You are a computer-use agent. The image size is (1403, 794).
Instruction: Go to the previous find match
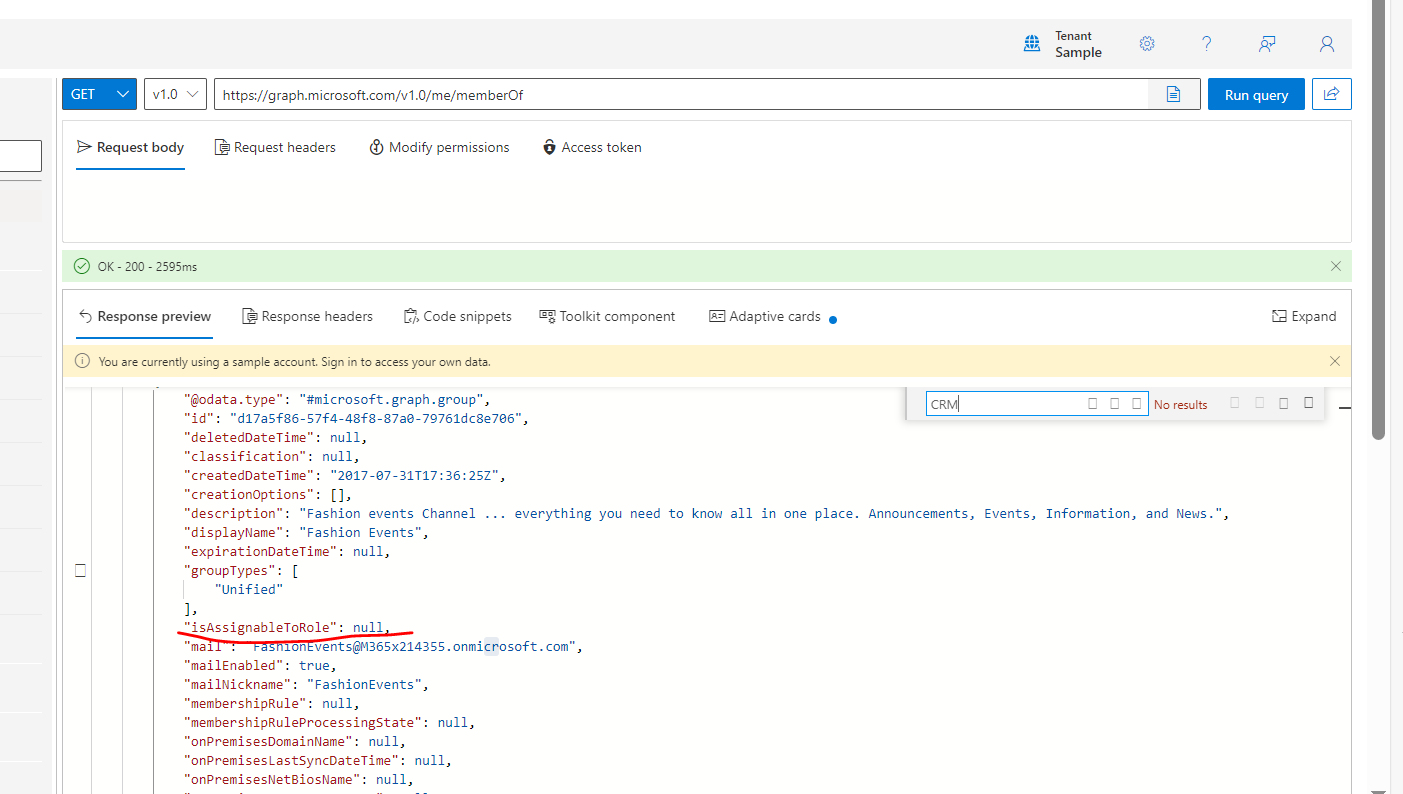point(1235,403)
